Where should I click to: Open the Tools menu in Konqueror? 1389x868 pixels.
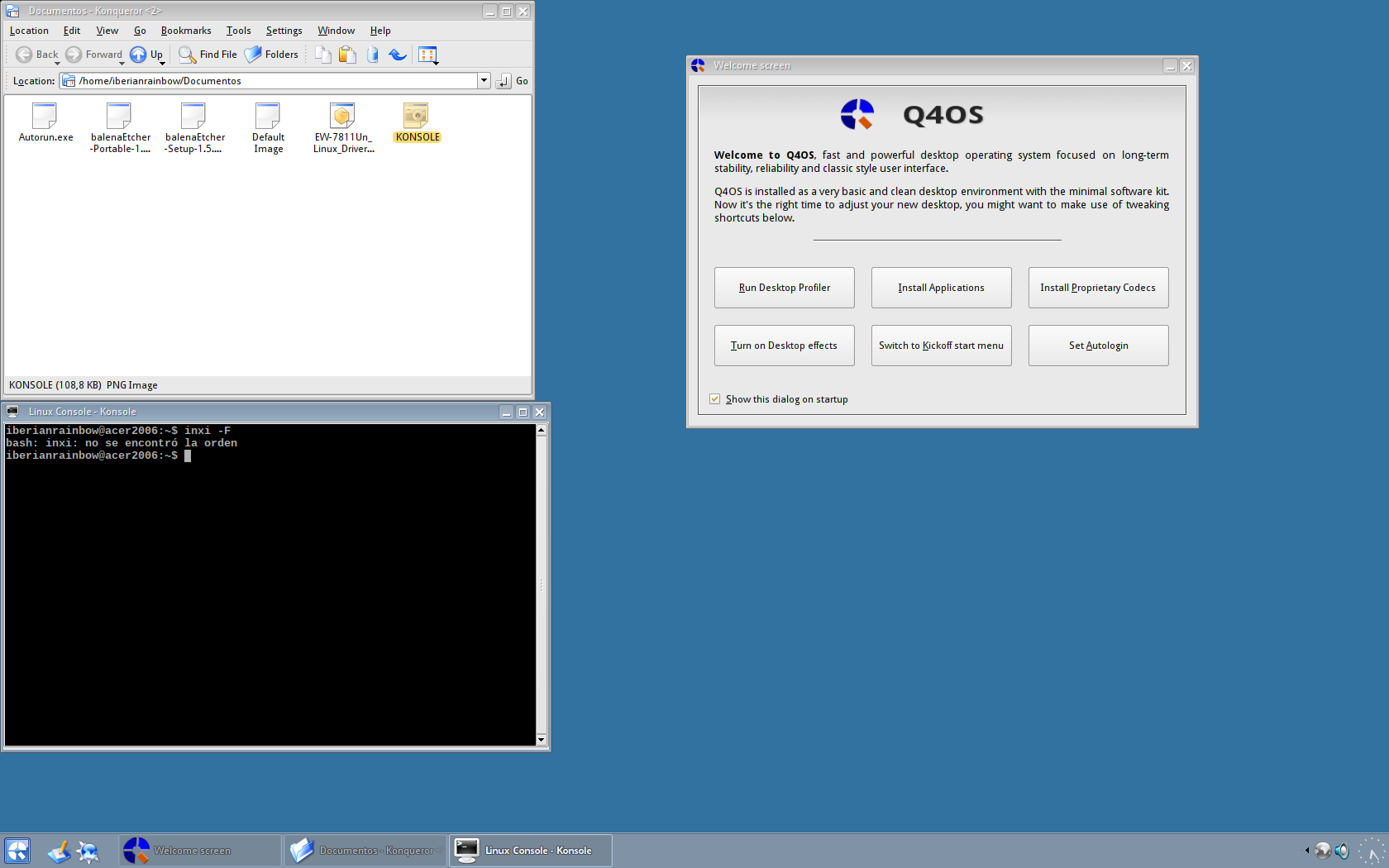click(238, 31)
